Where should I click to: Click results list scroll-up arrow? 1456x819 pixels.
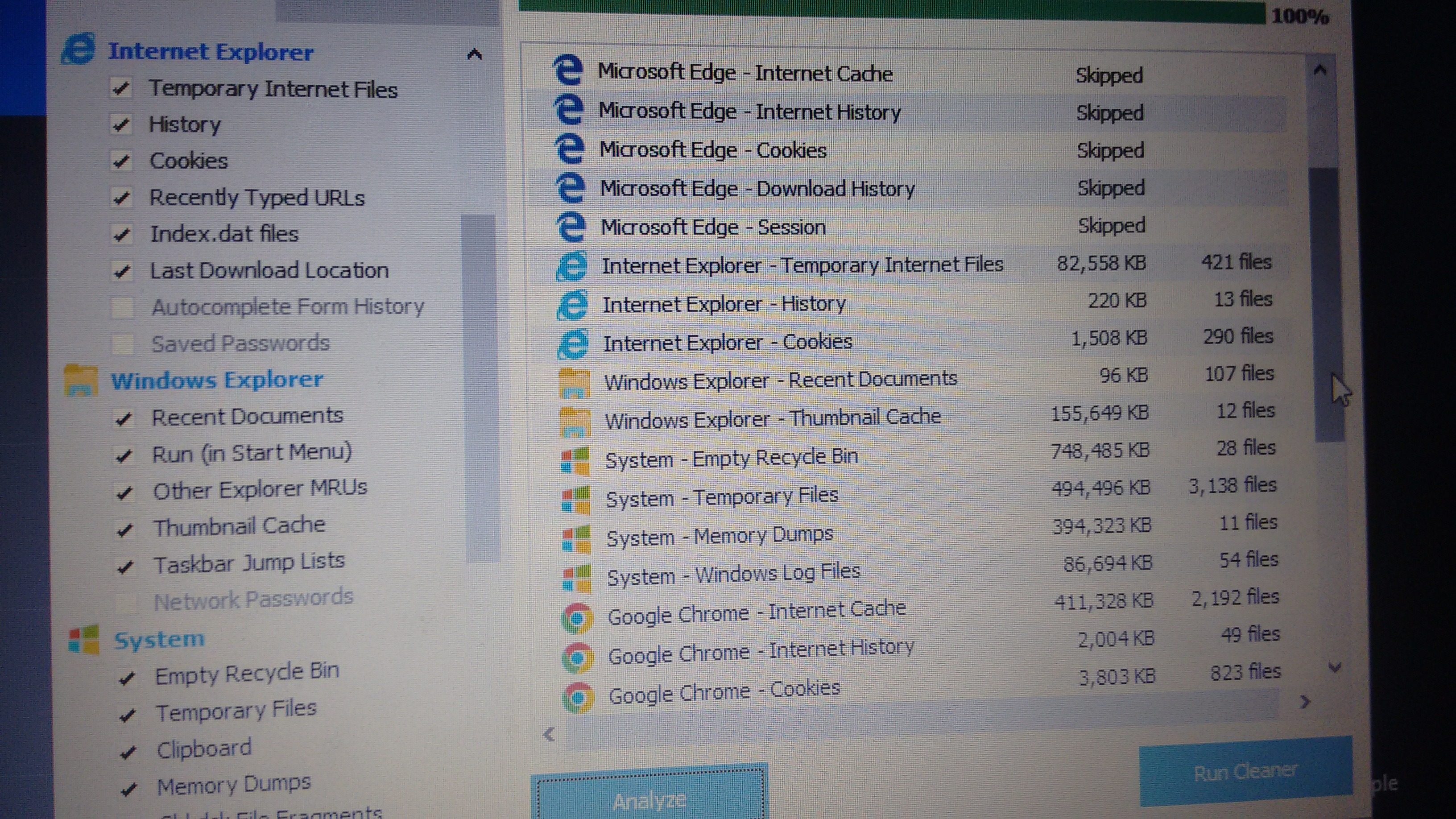tap(1320, 70)
